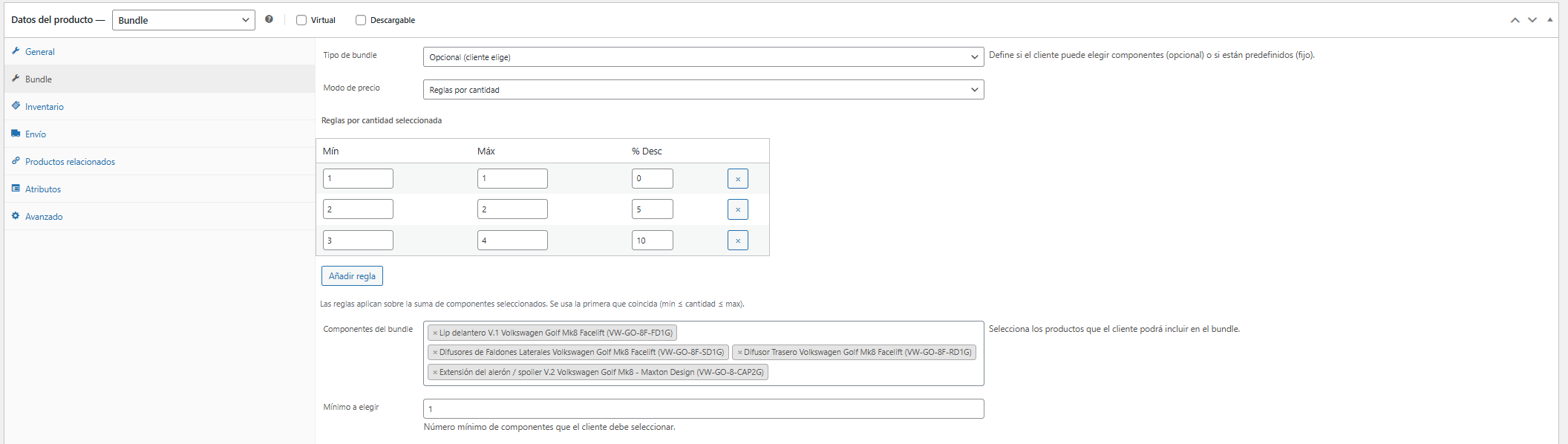Click 'Número mínimo de componentes' help text
1568x444 pixels.
(x=549, y=427)
